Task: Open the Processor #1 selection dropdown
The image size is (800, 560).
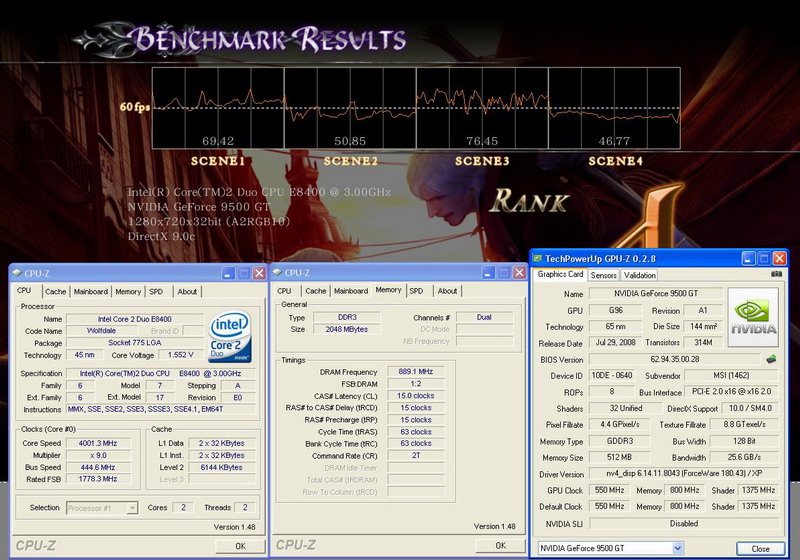Action: point(132,508)
